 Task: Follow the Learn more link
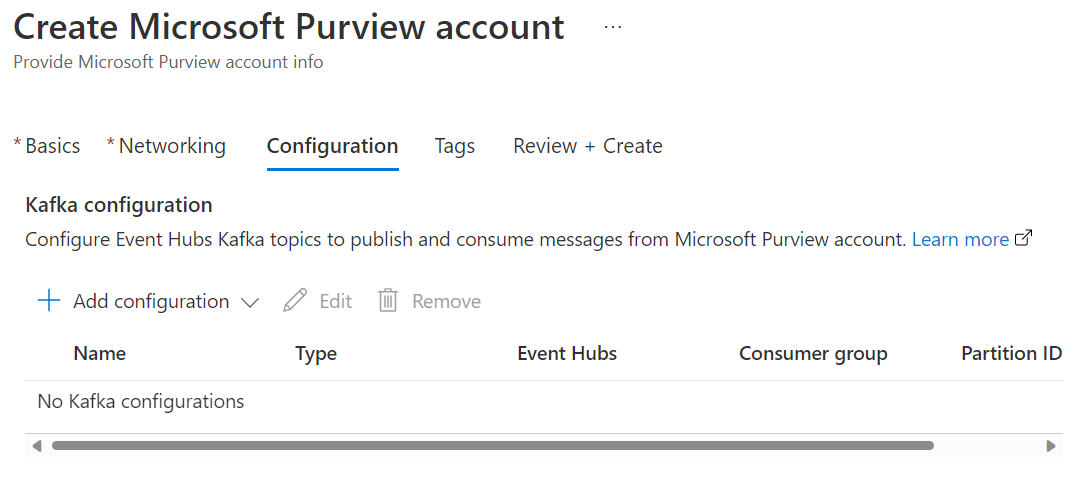[961, 240]
